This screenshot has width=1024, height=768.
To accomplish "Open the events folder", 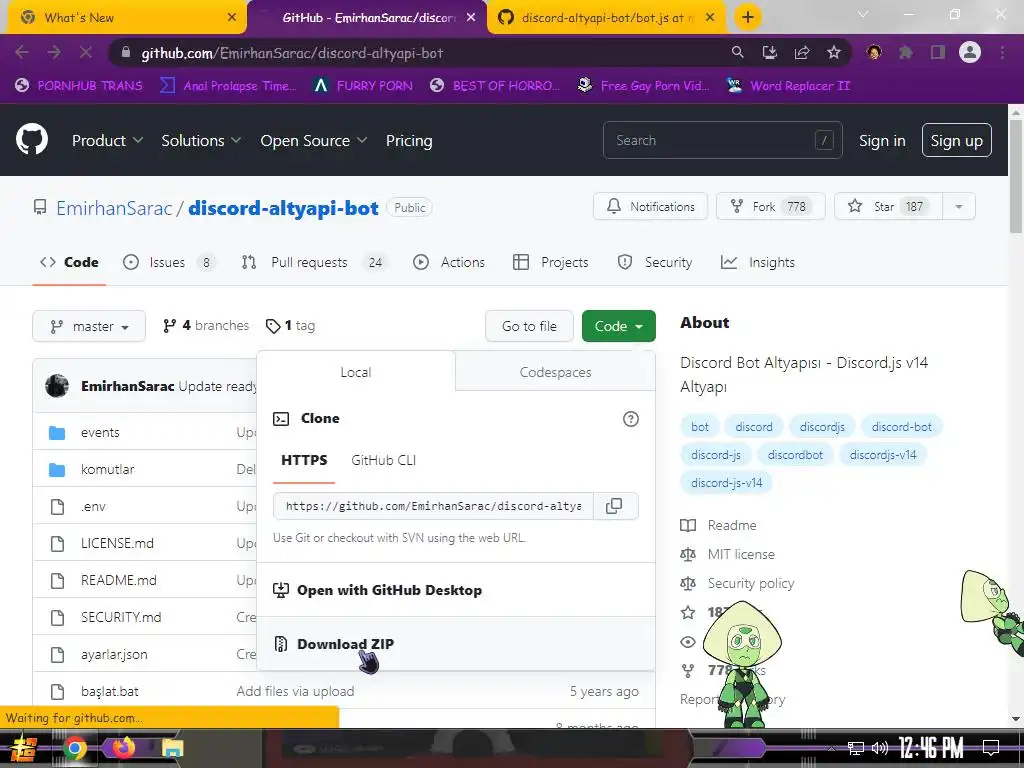I will 100,432.
